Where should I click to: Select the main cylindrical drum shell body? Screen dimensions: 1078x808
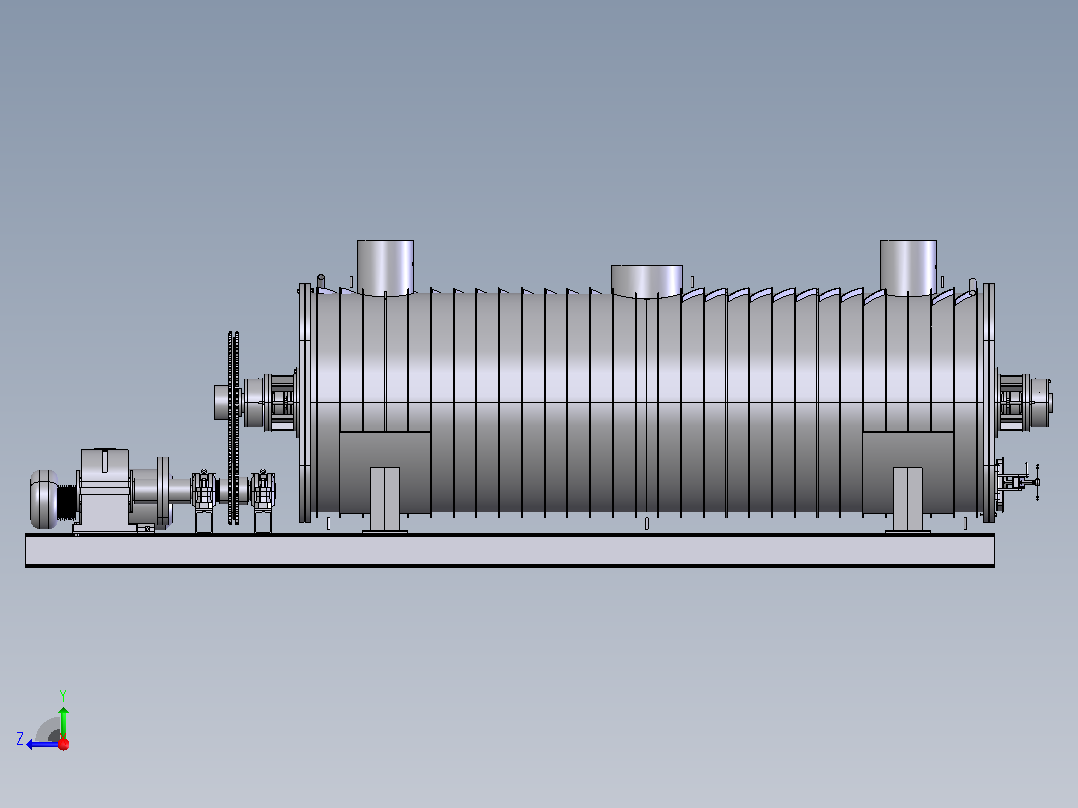(647, 402)
